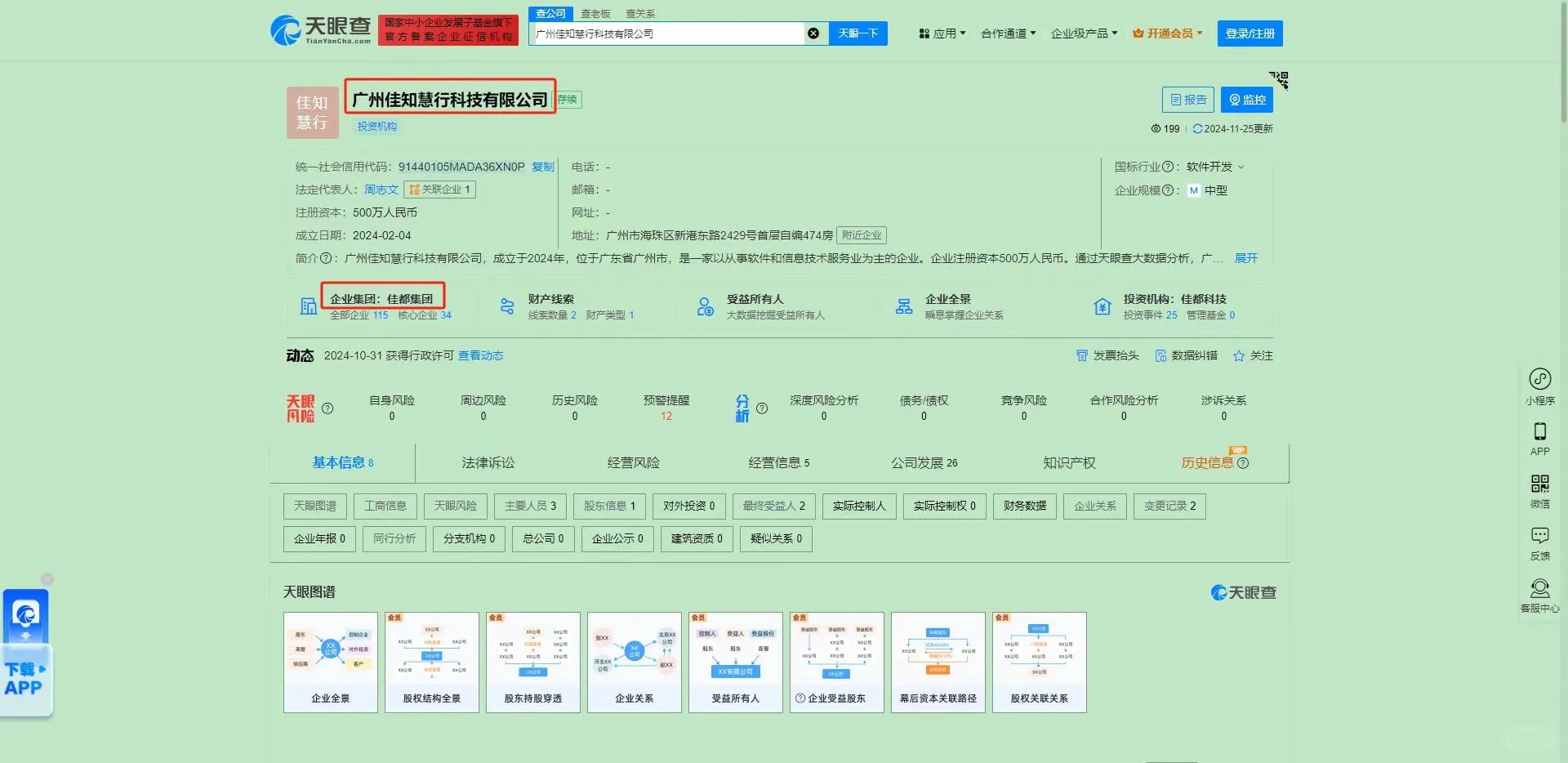Open the 合作通道 dropdown menu
The height and width of the screenshot is (763, 1568).
click(x=1009, y=33)
